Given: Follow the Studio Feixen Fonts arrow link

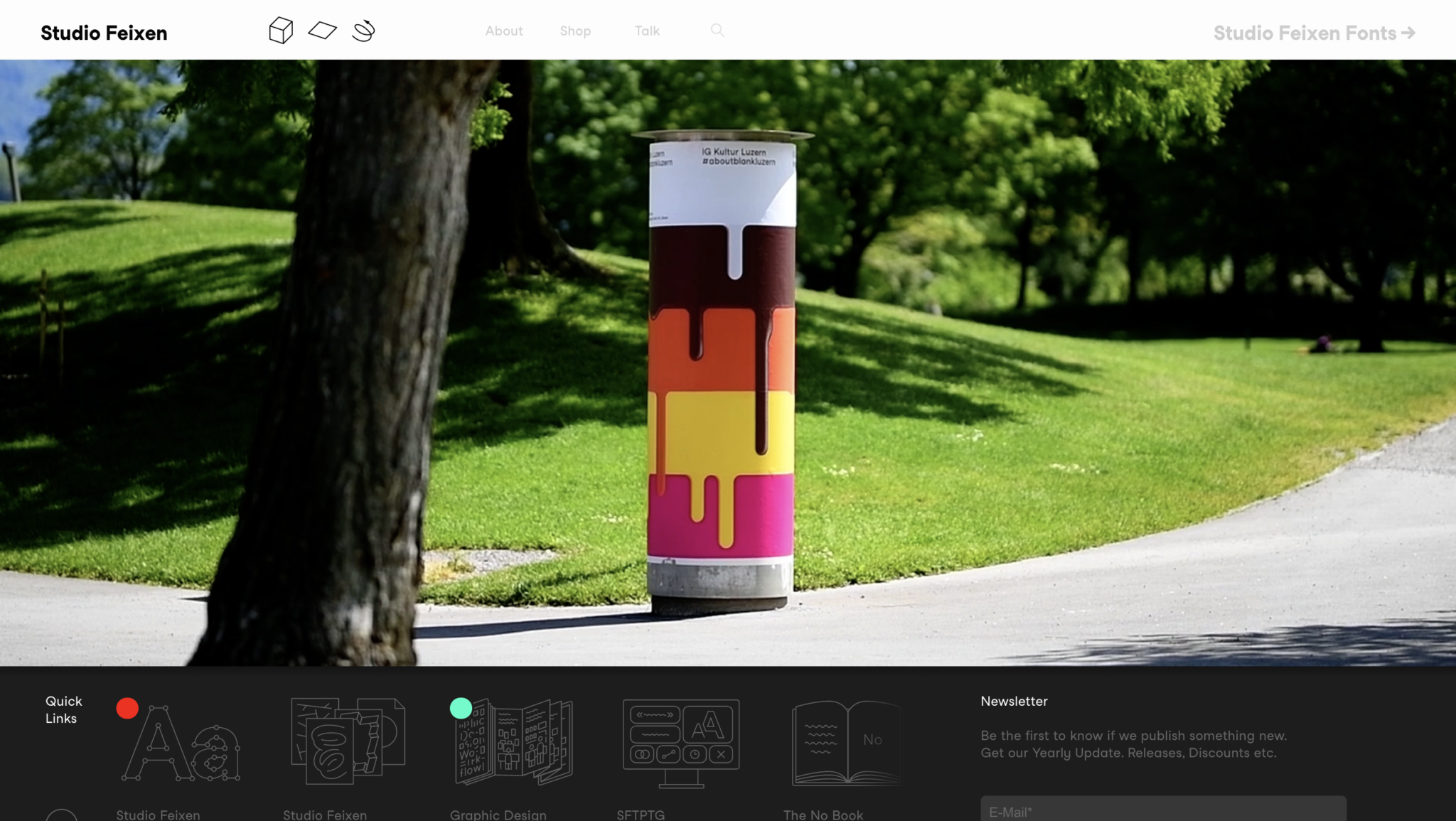Looking at the screenshot, I should [x=1312, y=33].
